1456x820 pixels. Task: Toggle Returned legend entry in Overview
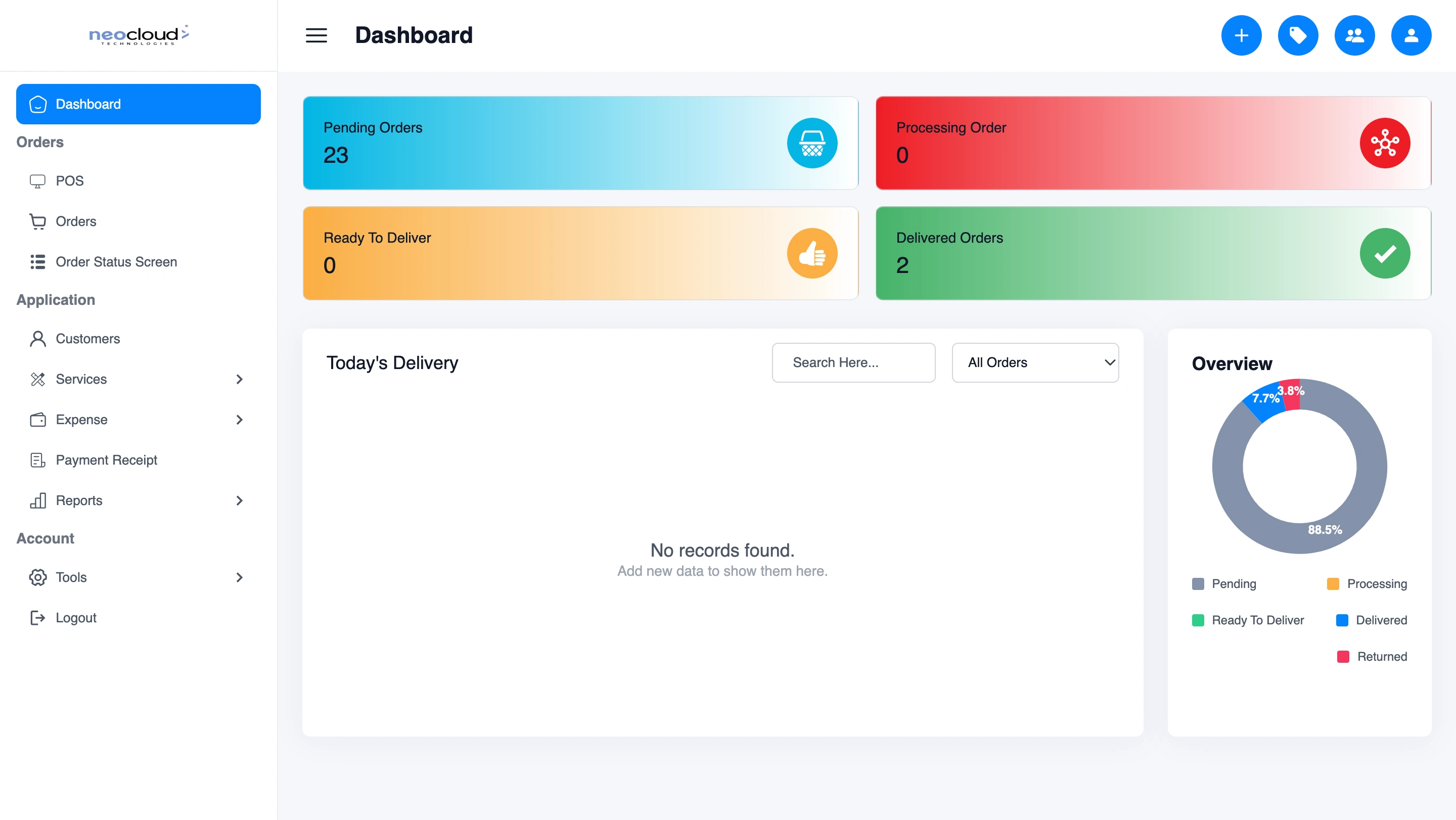(x=1372, y=657)
